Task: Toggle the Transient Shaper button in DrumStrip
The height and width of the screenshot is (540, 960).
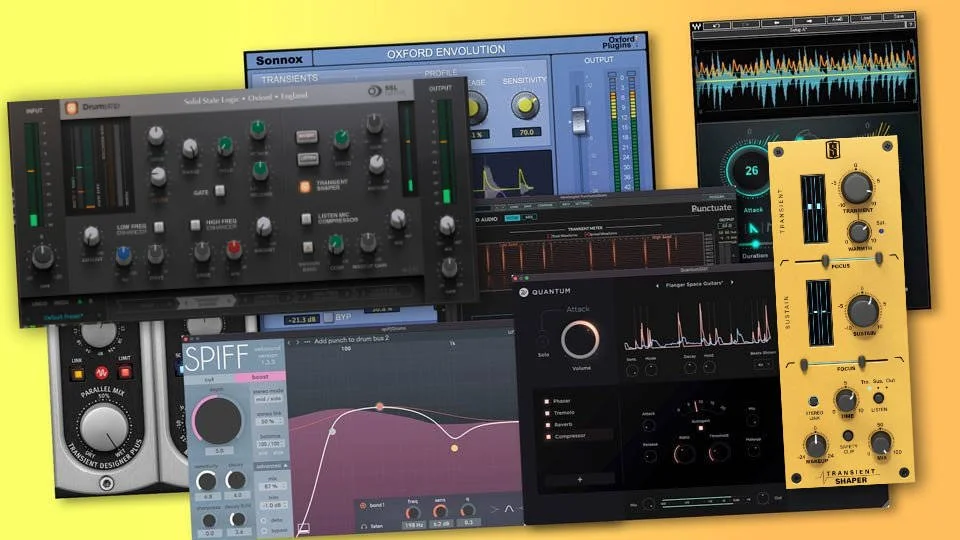Action: click(x=304, y=187)
